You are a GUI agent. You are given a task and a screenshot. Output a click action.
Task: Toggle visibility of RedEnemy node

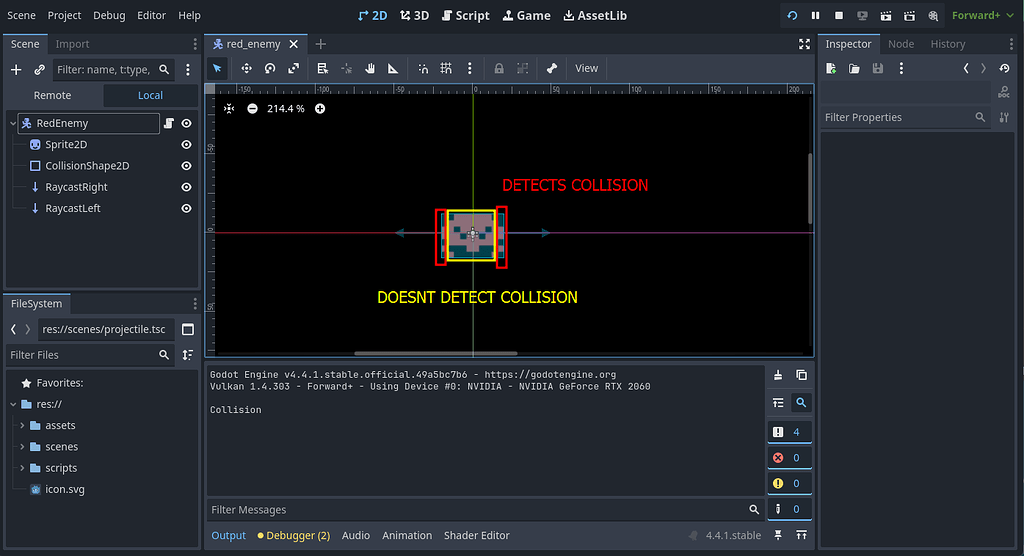point(186,123)
